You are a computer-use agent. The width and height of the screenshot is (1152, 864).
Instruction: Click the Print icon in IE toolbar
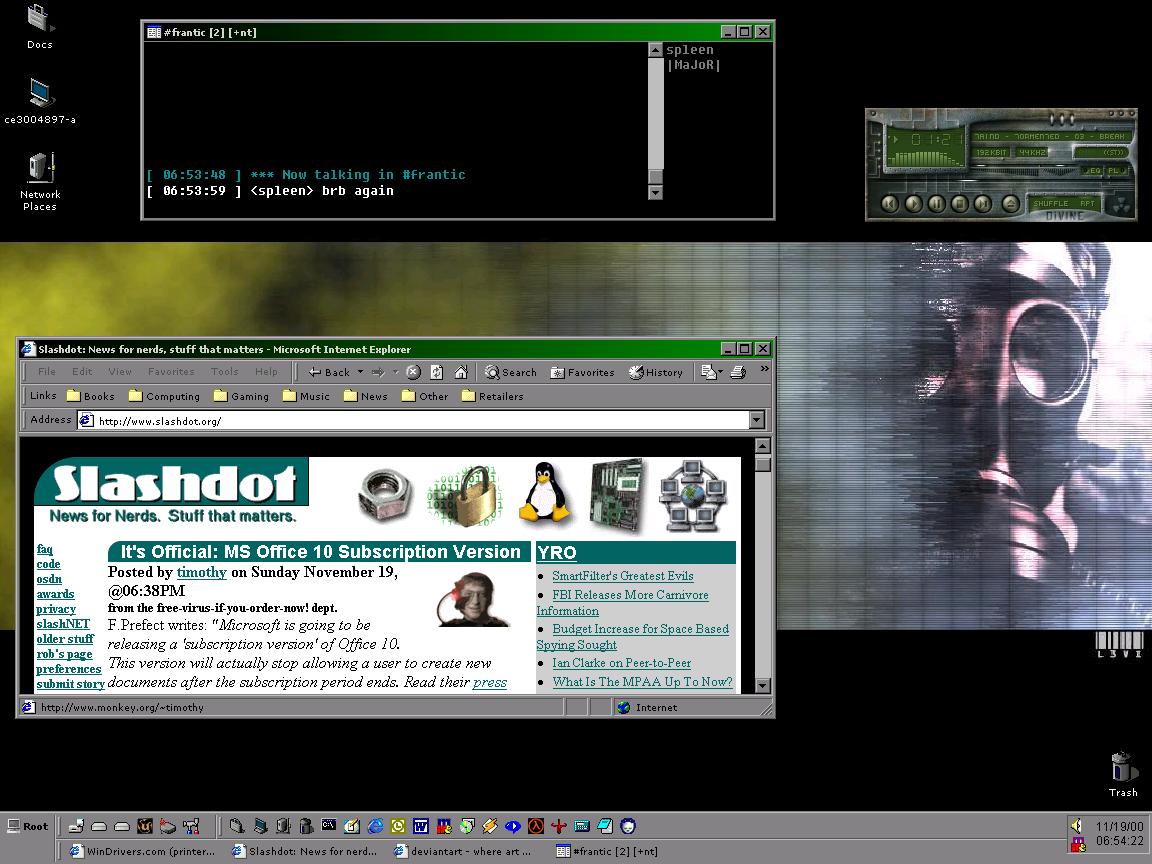point(738,372)
